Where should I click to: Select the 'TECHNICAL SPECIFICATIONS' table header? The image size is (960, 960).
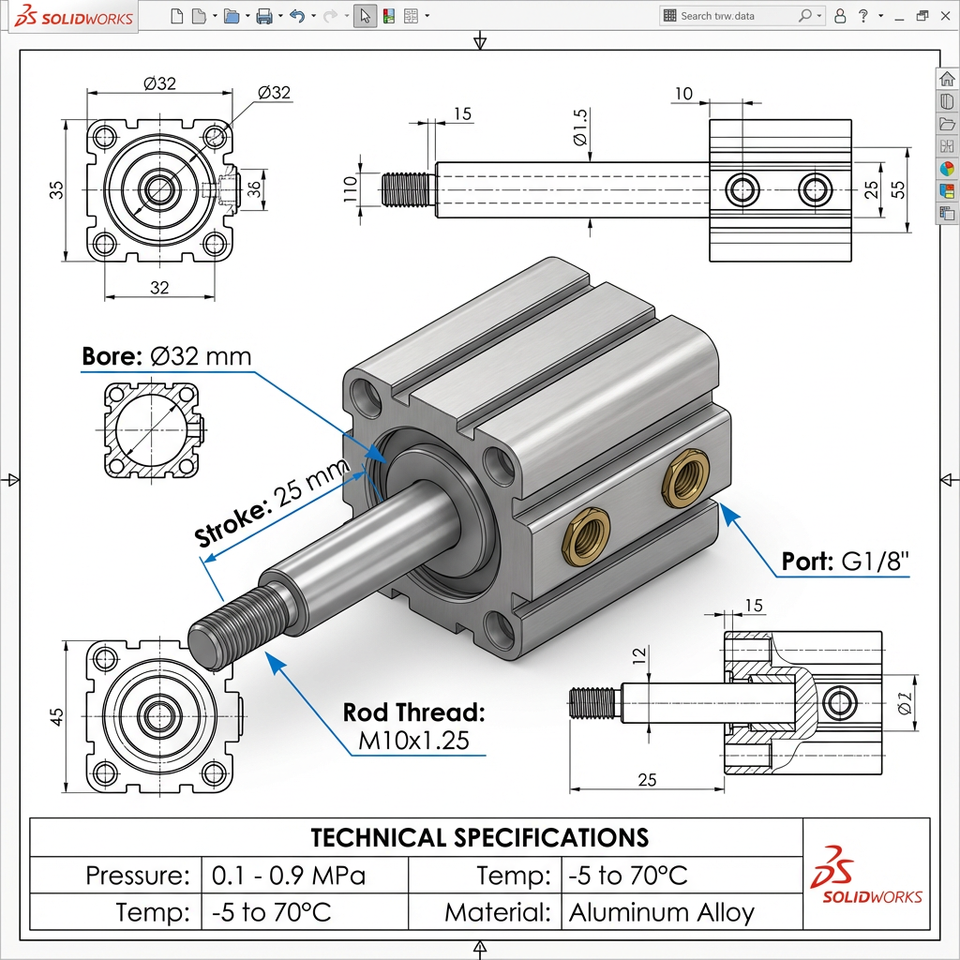click(479, 837)
